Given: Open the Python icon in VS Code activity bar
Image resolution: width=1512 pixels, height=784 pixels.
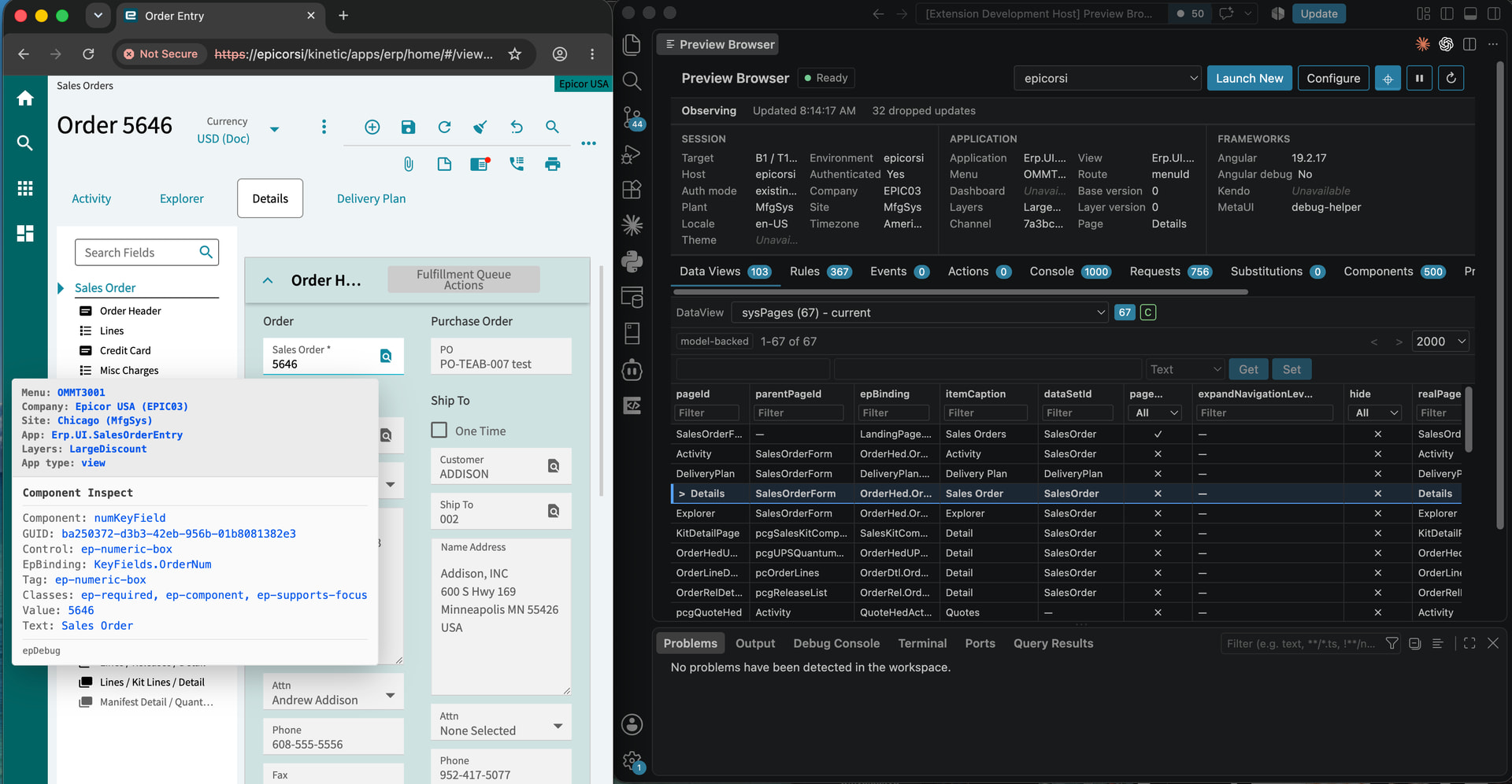Looking at the screenshot, I should 632,261.
